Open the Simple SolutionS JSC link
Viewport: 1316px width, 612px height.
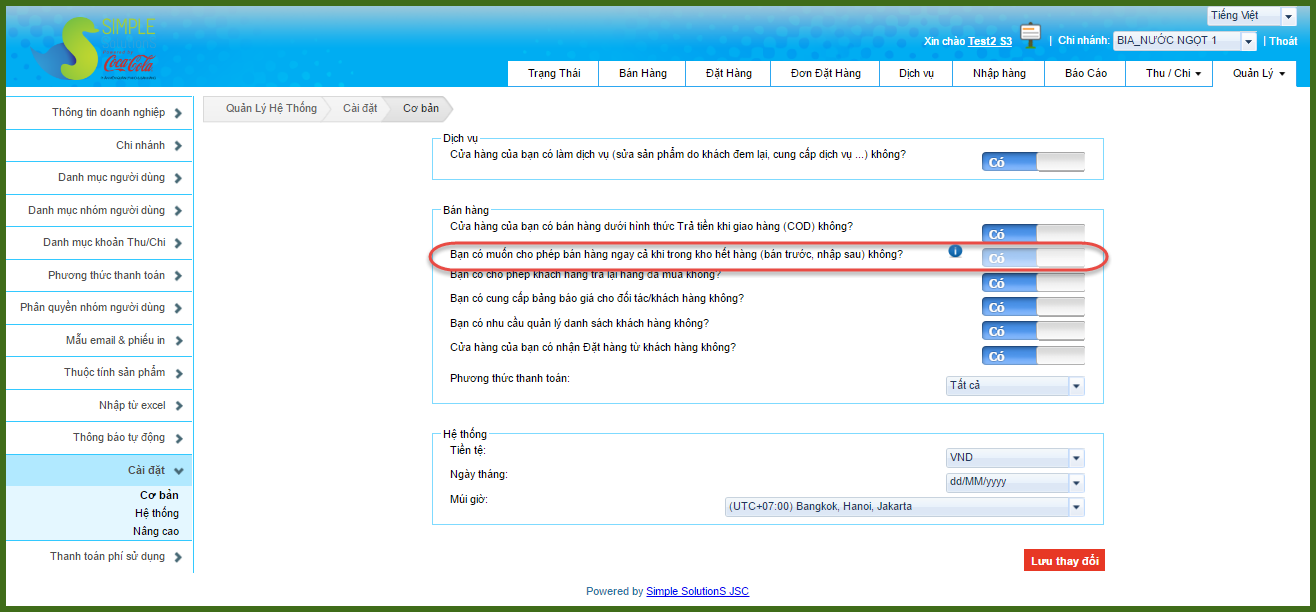tap(697, 591)
